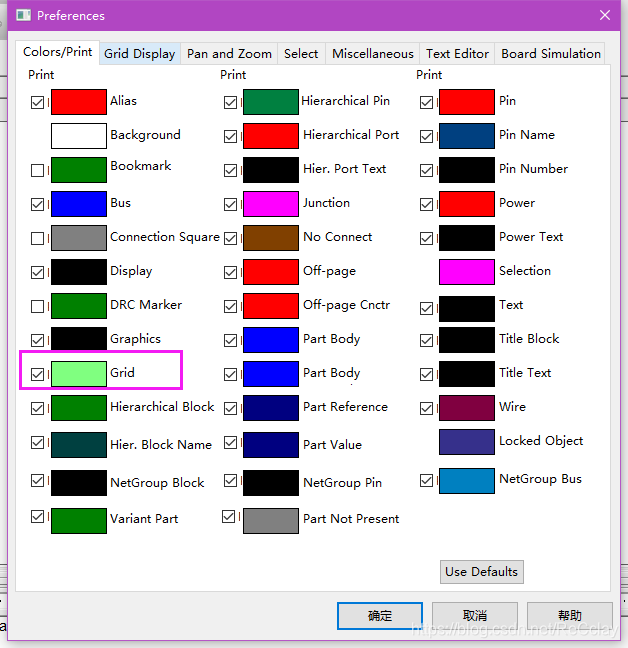Uncheck the Wire print checkbox
Image resolution: width=628 pixels, height=648 pixels.
pyautogui.click(x=426, y=408)
